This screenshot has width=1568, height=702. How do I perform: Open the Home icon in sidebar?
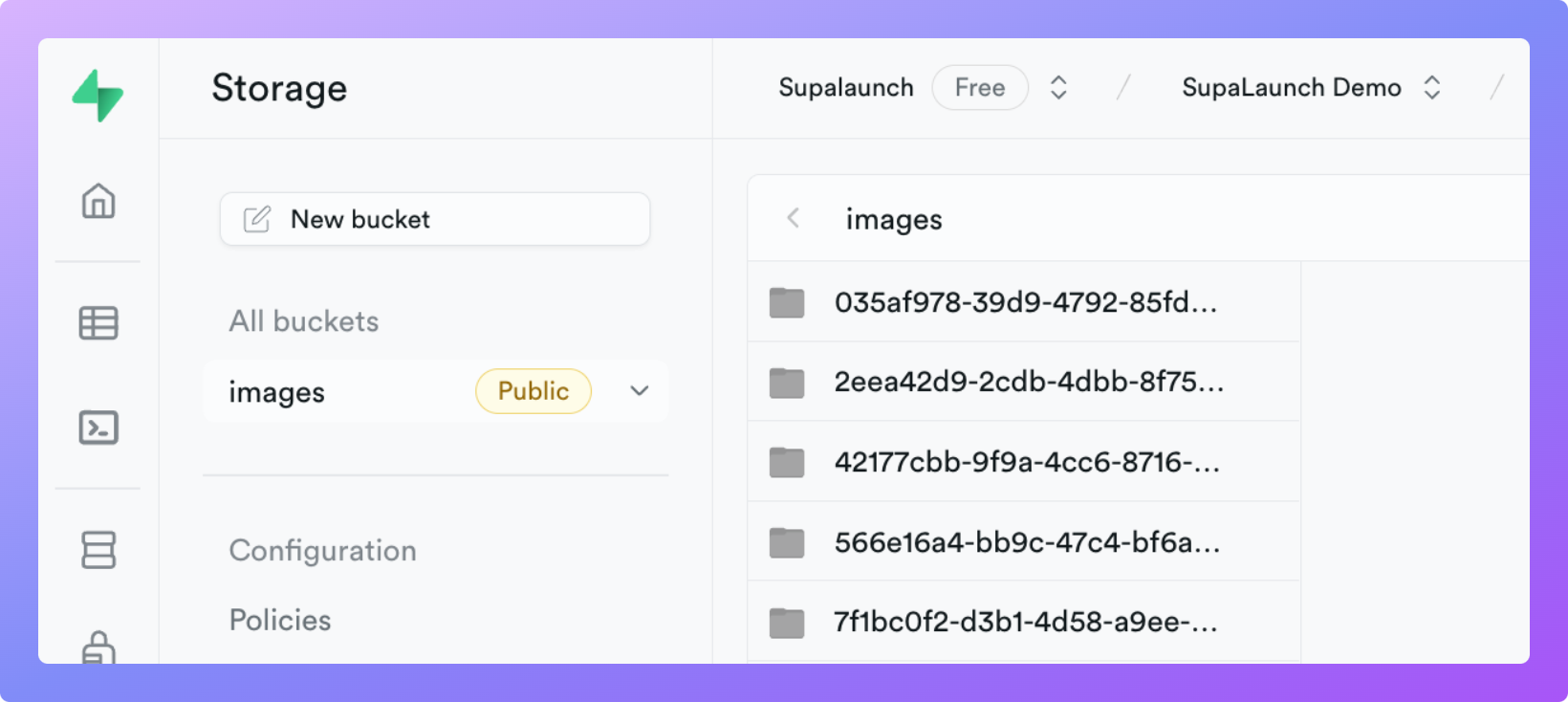[x=98, y=201]
